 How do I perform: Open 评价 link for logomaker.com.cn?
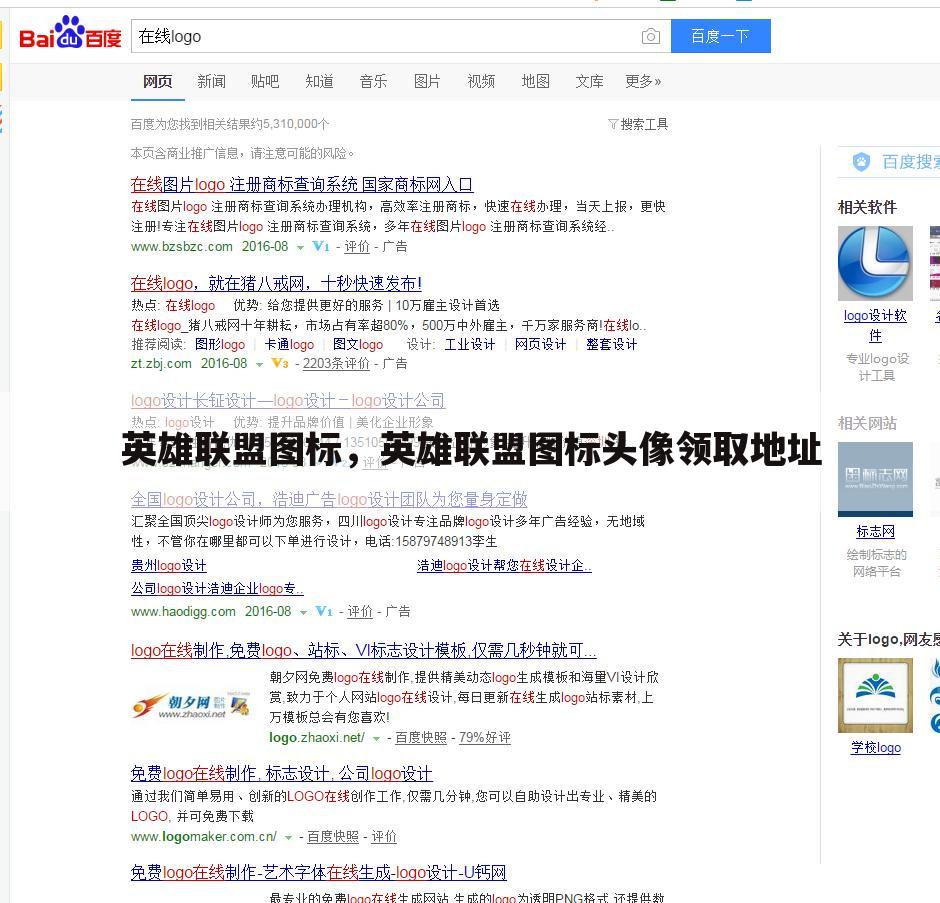[384, 836]
